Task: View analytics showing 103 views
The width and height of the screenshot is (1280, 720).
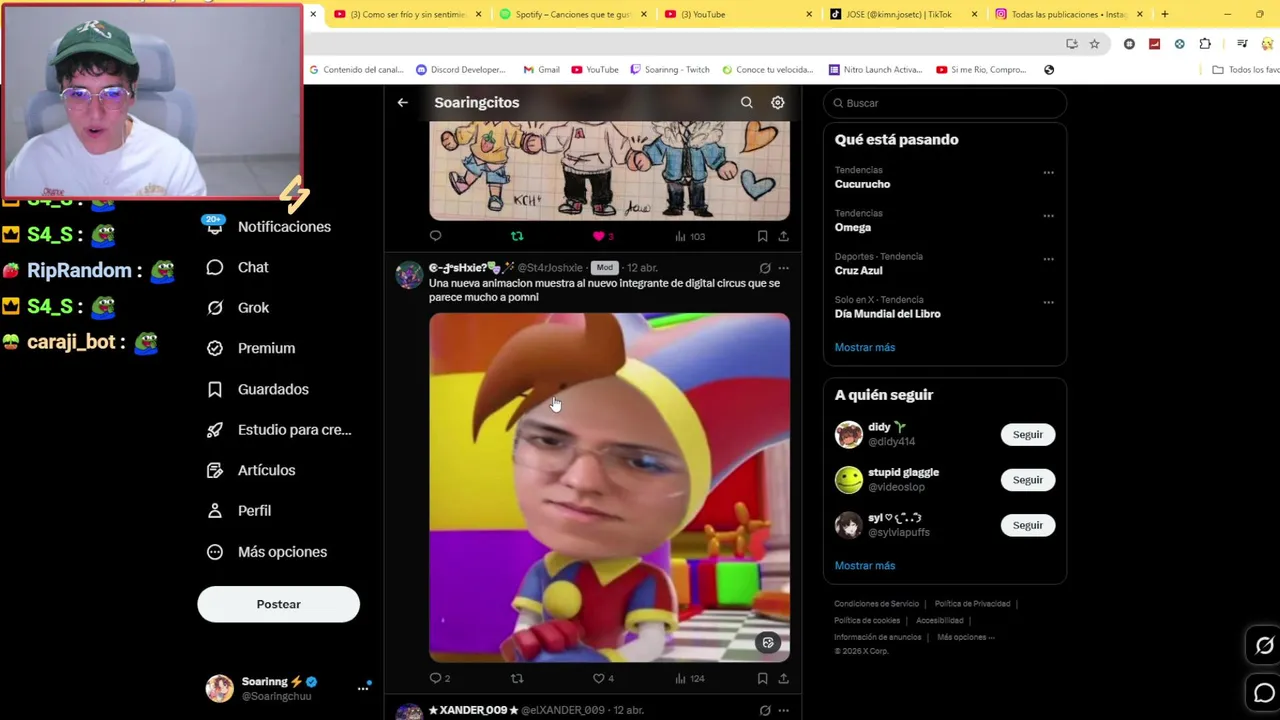Action: 690,236
